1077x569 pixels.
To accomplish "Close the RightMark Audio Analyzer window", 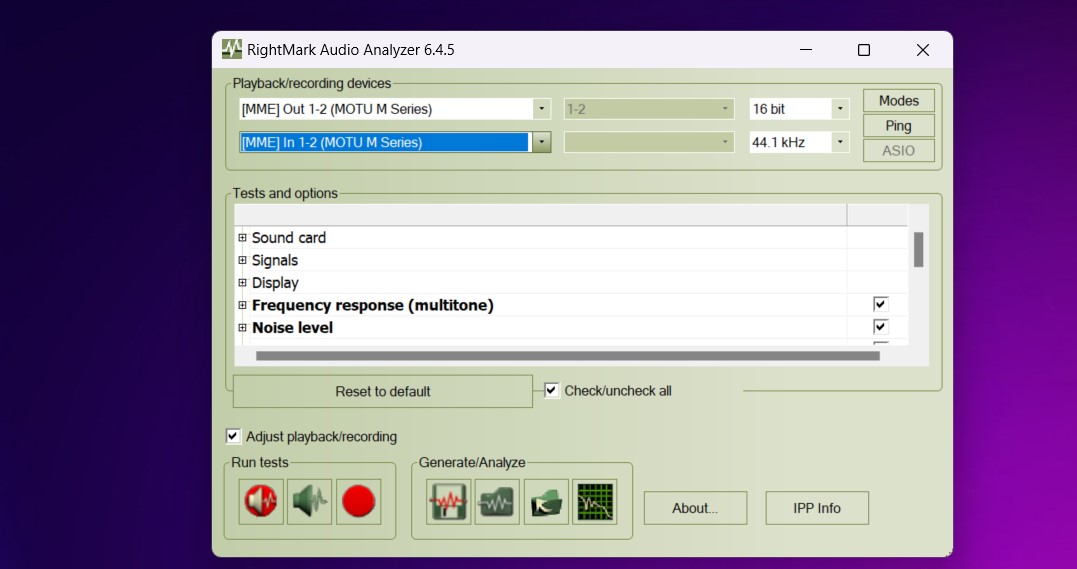I will click(x=922, y=50).
